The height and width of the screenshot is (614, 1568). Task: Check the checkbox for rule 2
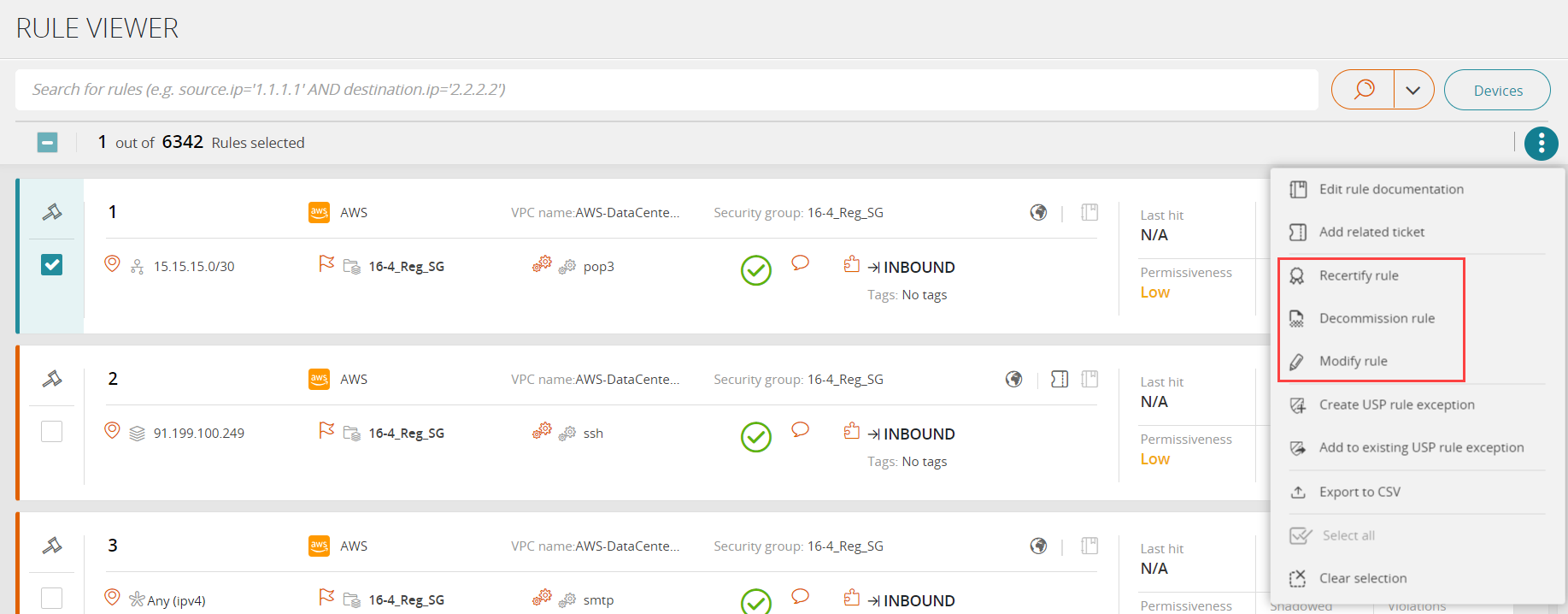52,432
